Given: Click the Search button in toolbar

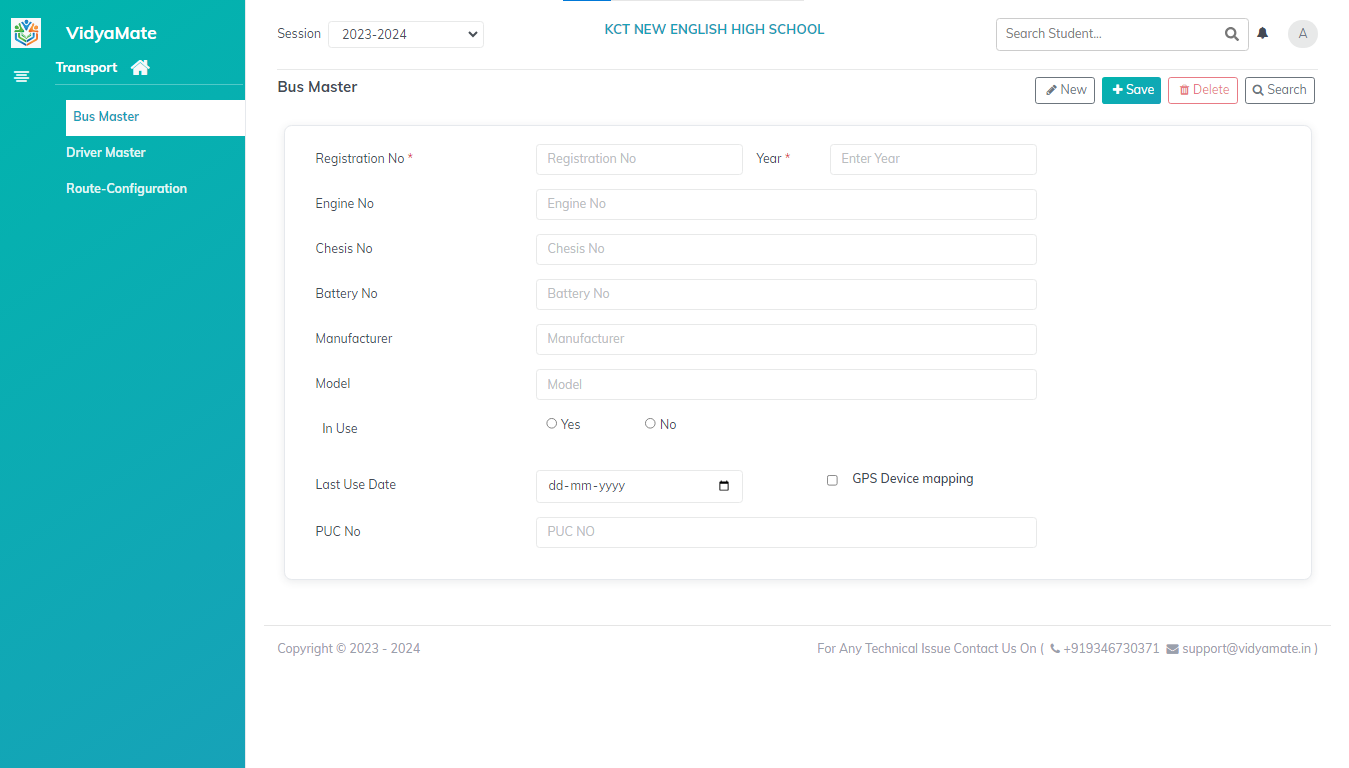Looking at the screenshot, I should coord(1279,90).
